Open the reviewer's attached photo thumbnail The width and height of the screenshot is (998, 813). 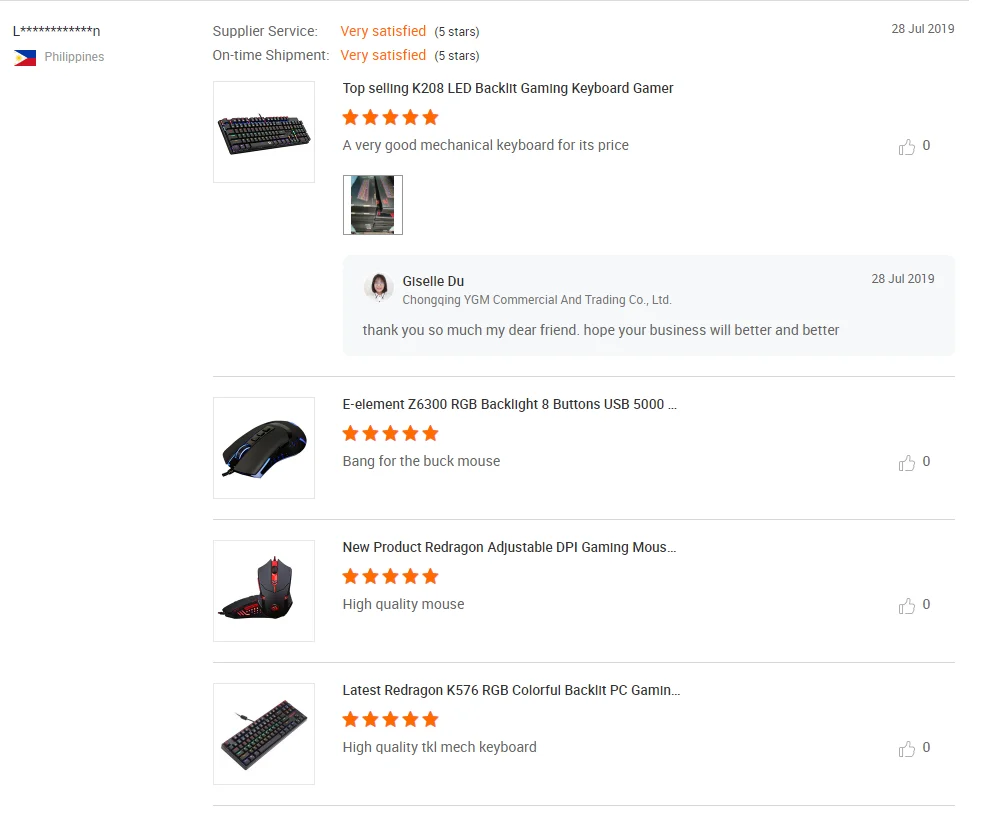click(373, 205)
